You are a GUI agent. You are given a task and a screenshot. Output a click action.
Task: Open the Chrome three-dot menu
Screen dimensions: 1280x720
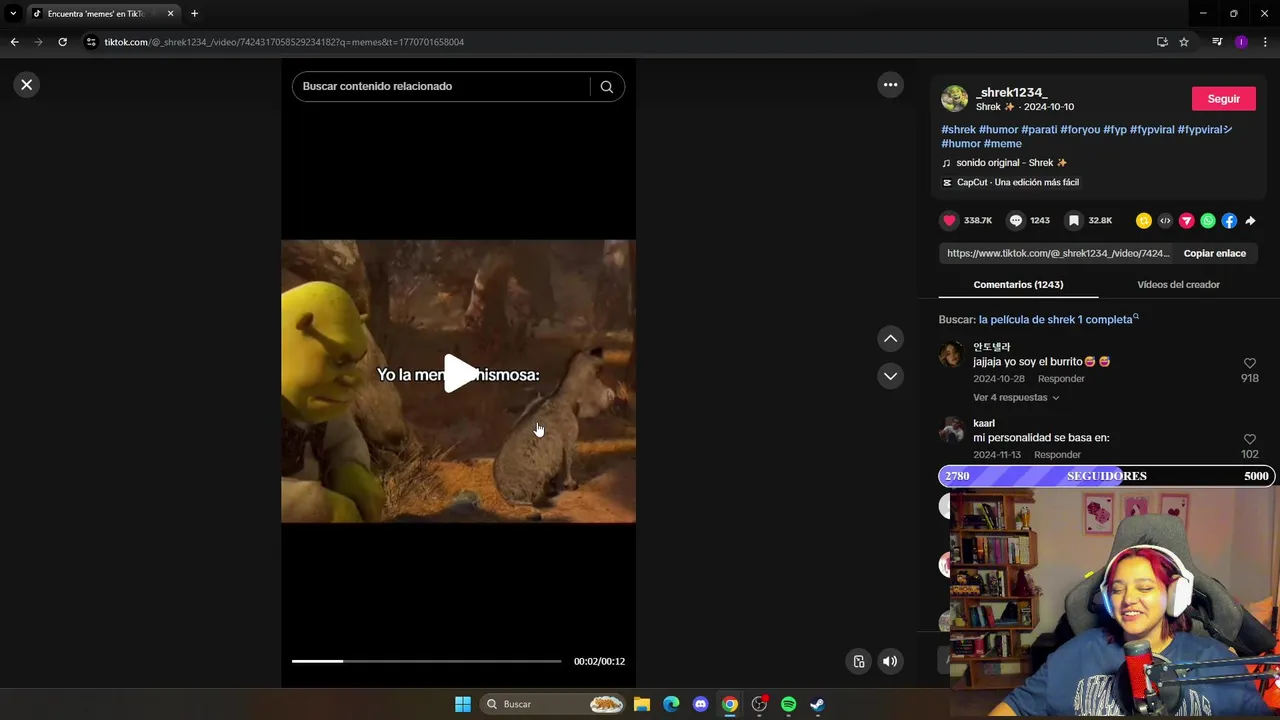1265,42
